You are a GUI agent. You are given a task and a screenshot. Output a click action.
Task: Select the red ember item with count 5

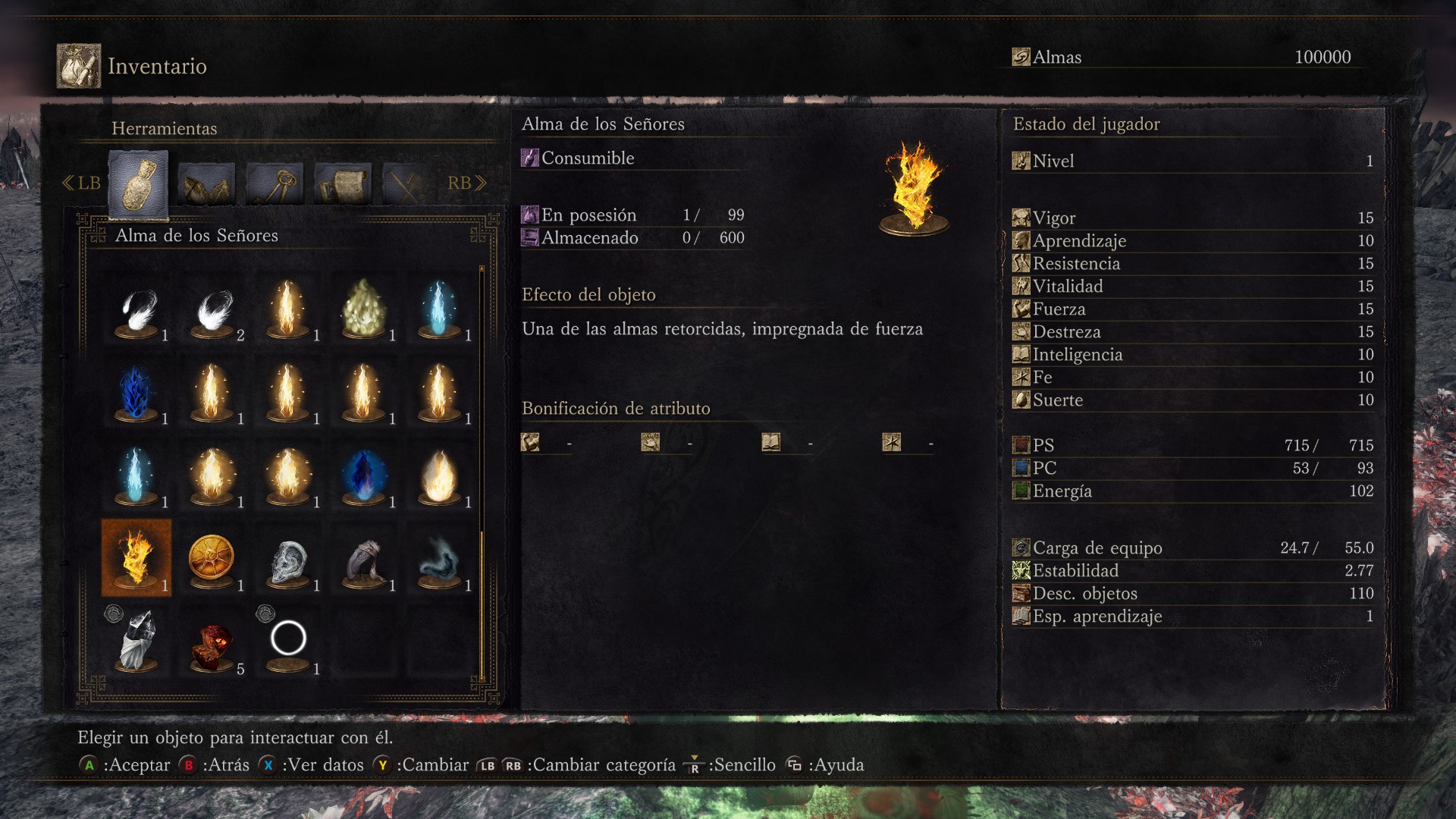click(212, 642)
